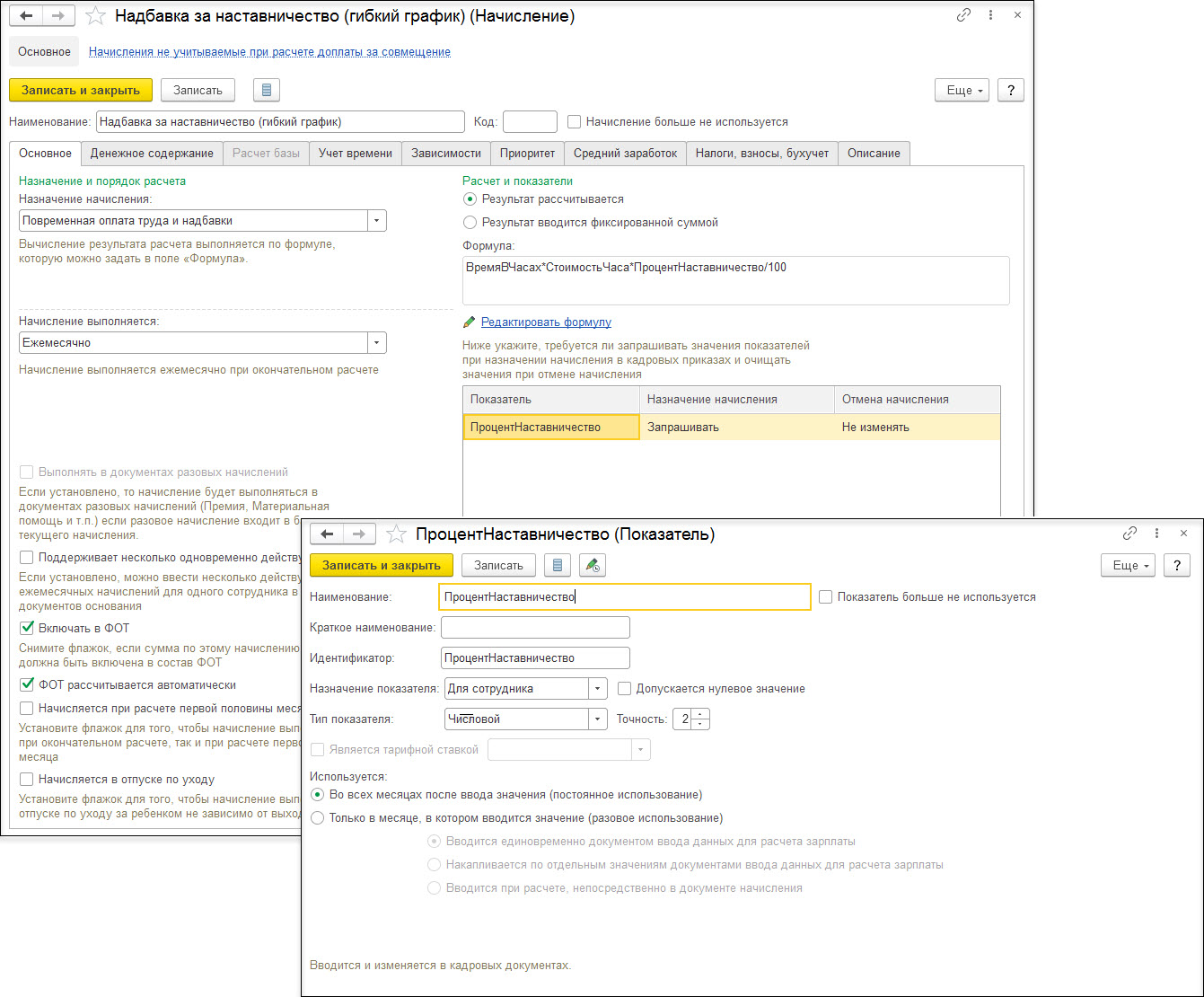Select 'Результат рассчитывается' radio button
This screenshot has width=1204, height=997.
coord(470,199)
